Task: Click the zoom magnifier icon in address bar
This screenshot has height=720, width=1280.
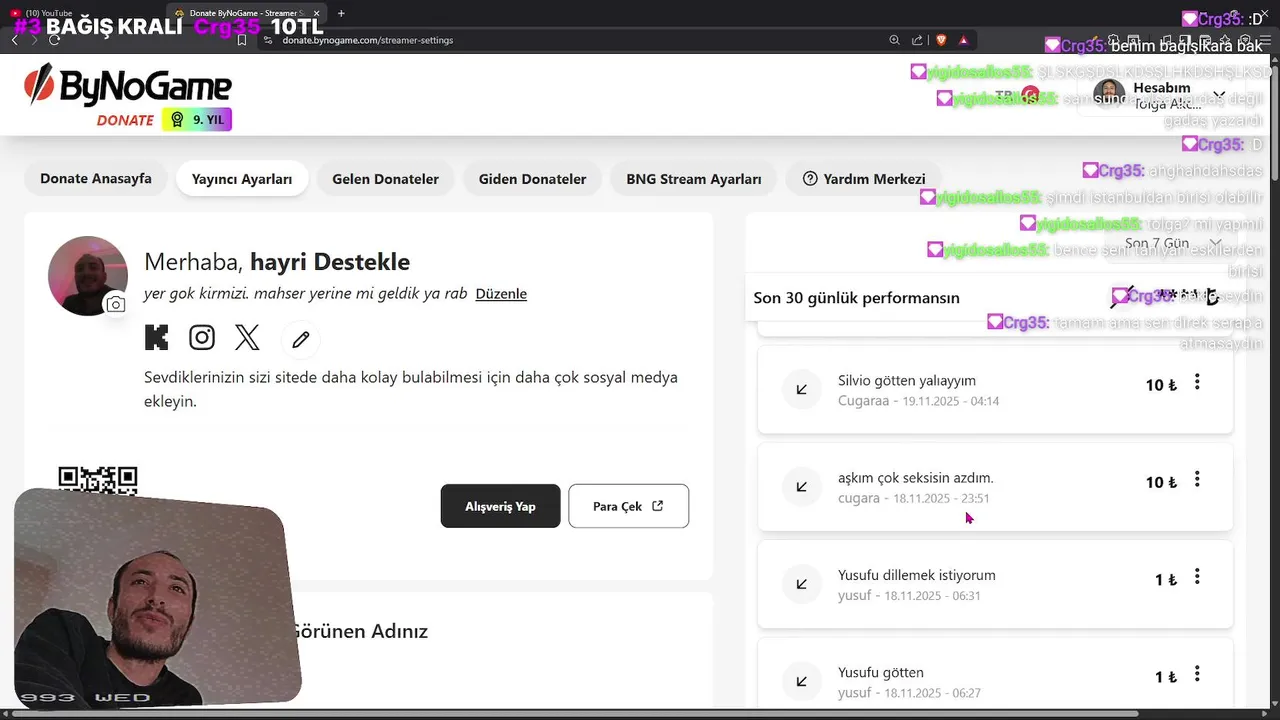Action: tap(894, 40)
